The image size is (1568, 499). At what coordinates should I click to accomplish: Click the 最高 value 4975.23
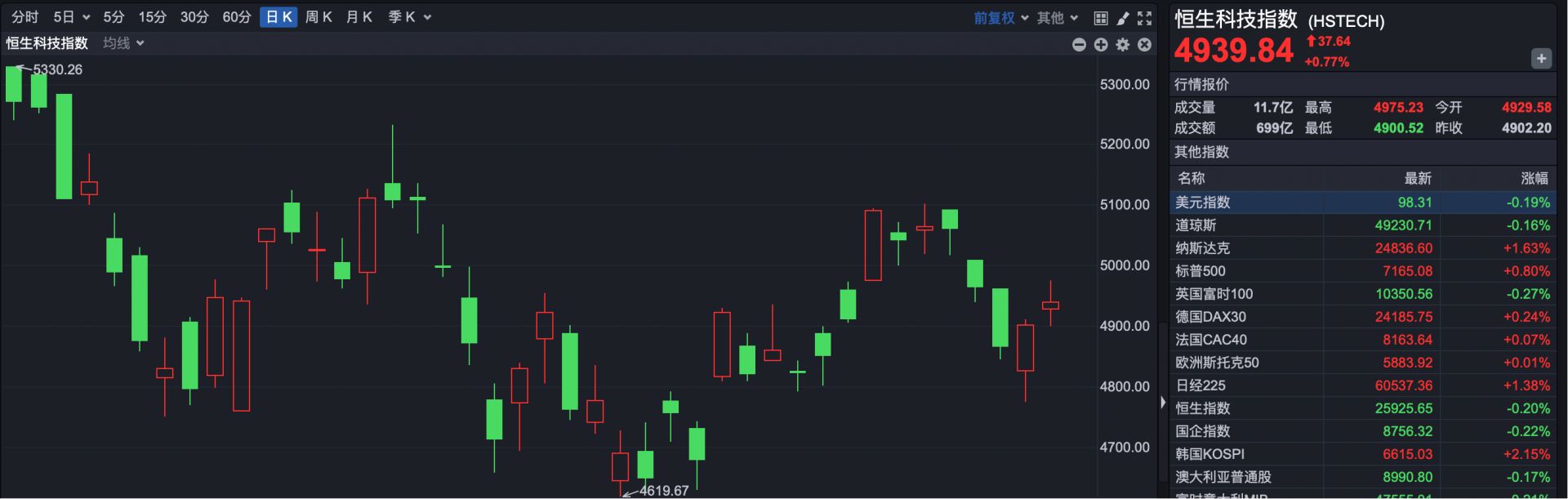1398,108
